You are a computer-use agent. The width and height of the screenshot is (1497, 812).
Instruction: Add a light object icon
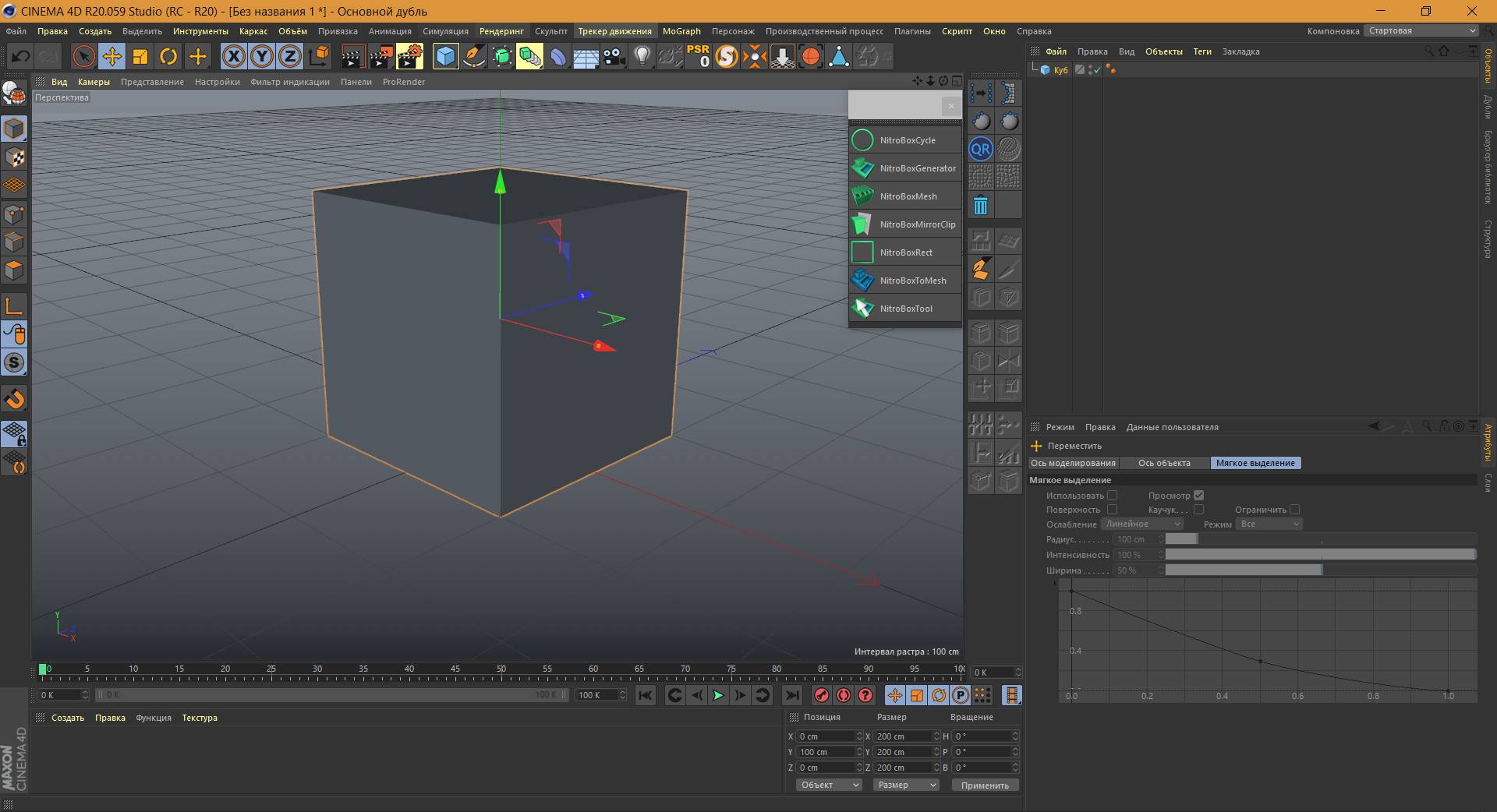(642, 56)
